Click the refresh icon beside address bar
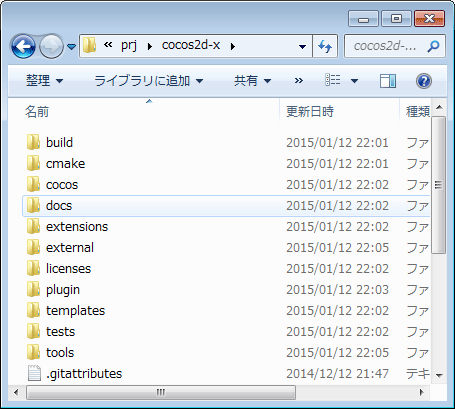The image size is (455, 409). click(x=325, y=46)
